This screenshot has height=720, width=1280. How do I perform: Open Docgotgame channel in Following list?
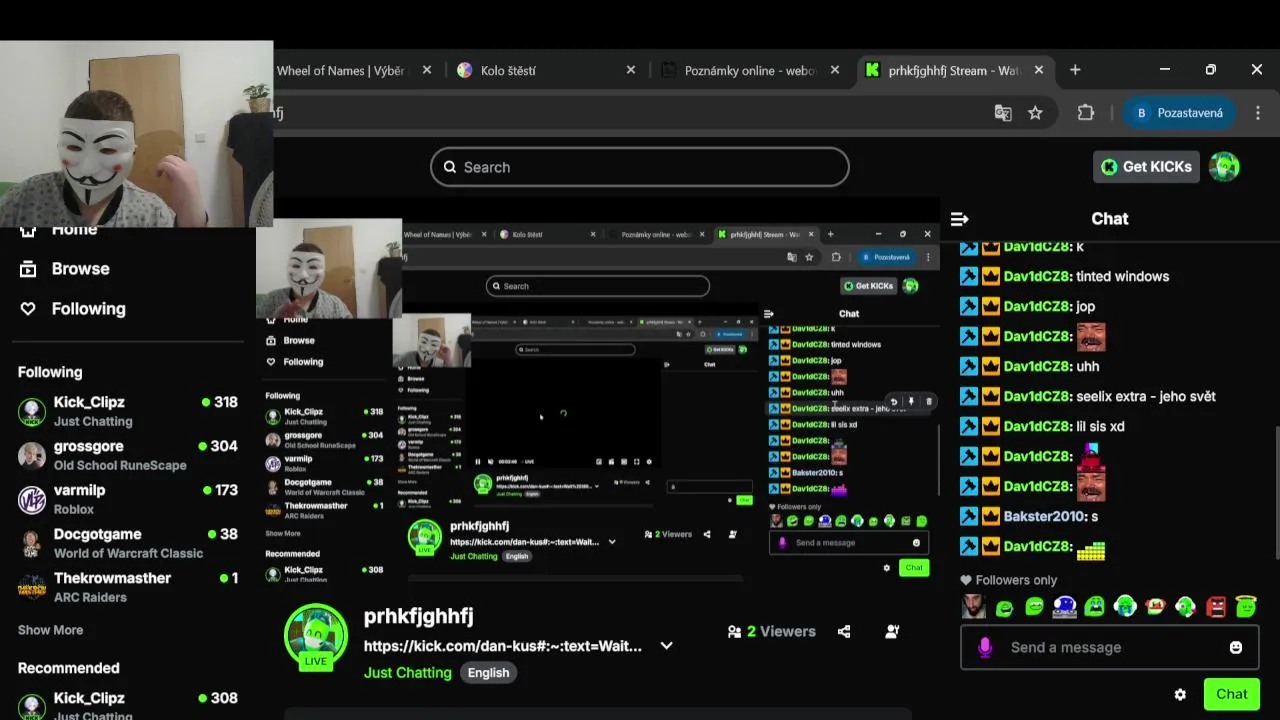pos(128,543)
